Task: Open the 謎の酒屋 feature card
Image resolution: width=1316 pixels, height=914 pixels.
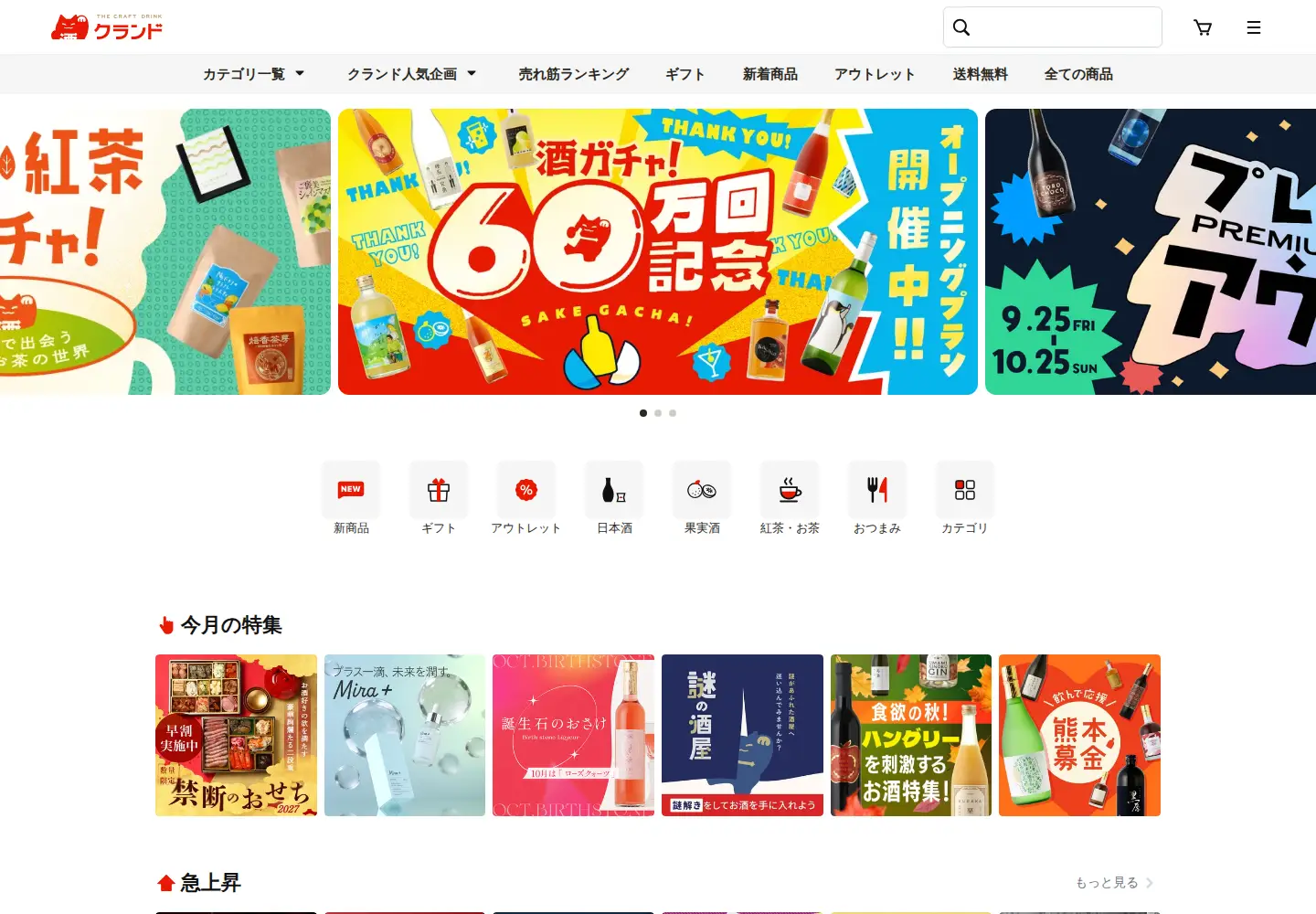Action: 742,735
